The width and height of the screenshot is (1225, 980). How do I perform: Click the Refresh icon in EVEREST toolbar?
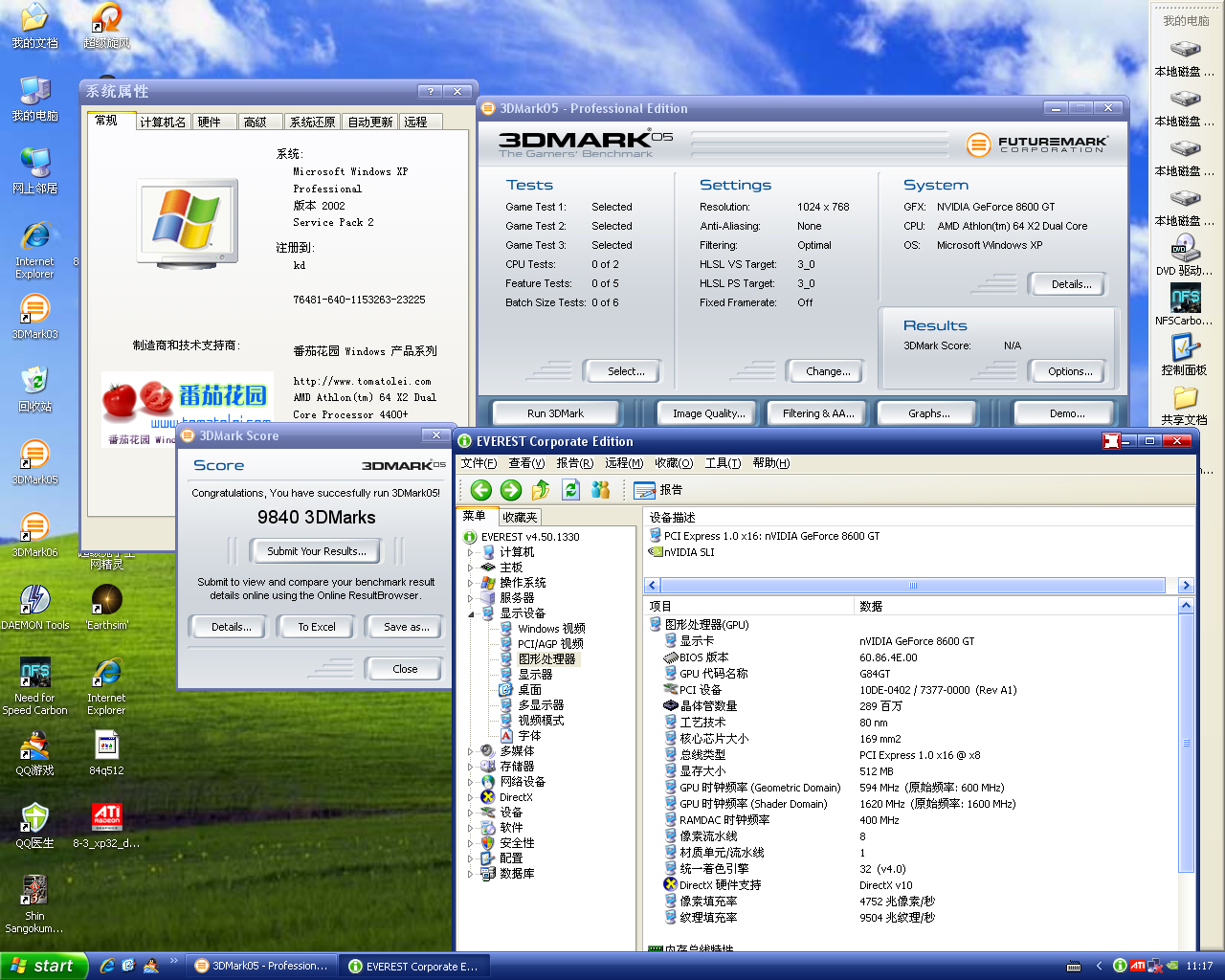(571, 490)
